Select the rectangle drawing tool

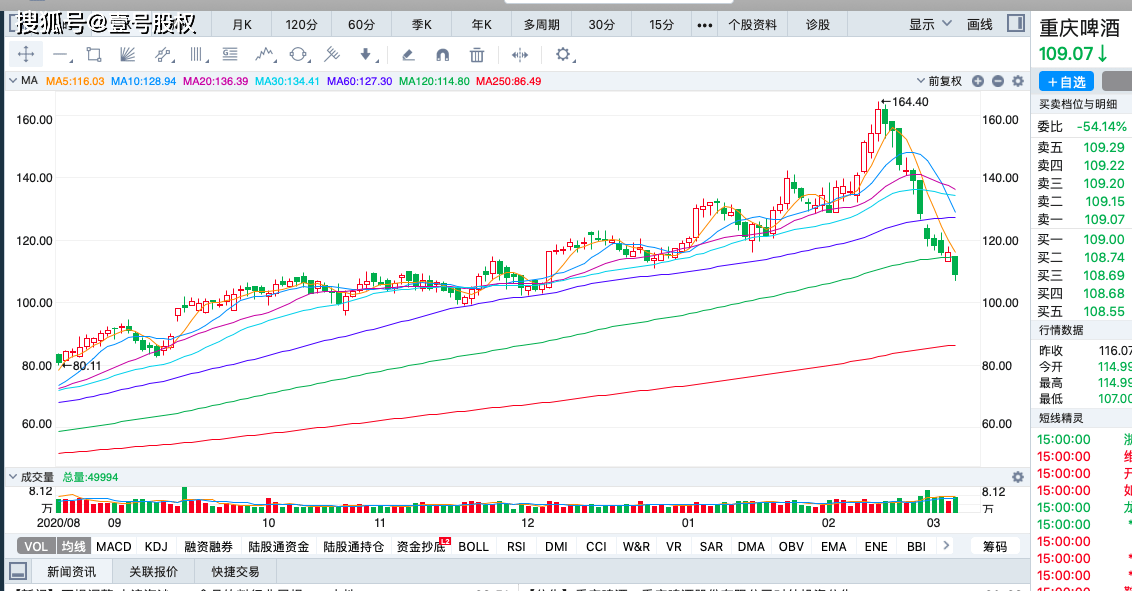(94, 55)
